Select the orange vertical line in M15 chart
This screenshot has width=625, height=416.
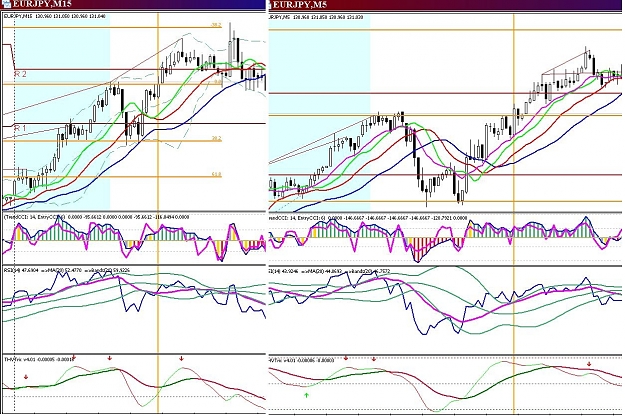(x=158, y=213)
